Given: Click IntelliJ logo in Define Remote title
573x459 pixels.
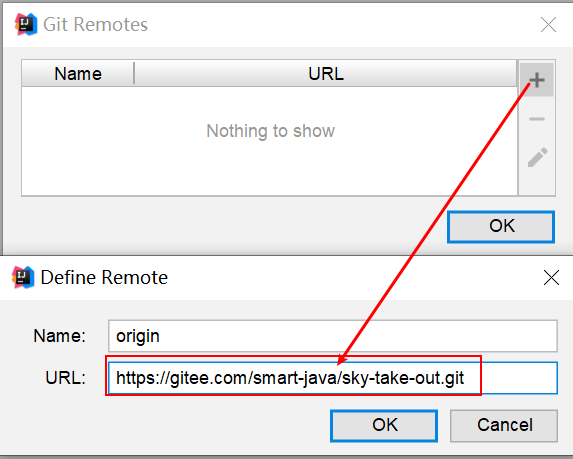Looking at the screenshot, I should click(x=23, y=277).
